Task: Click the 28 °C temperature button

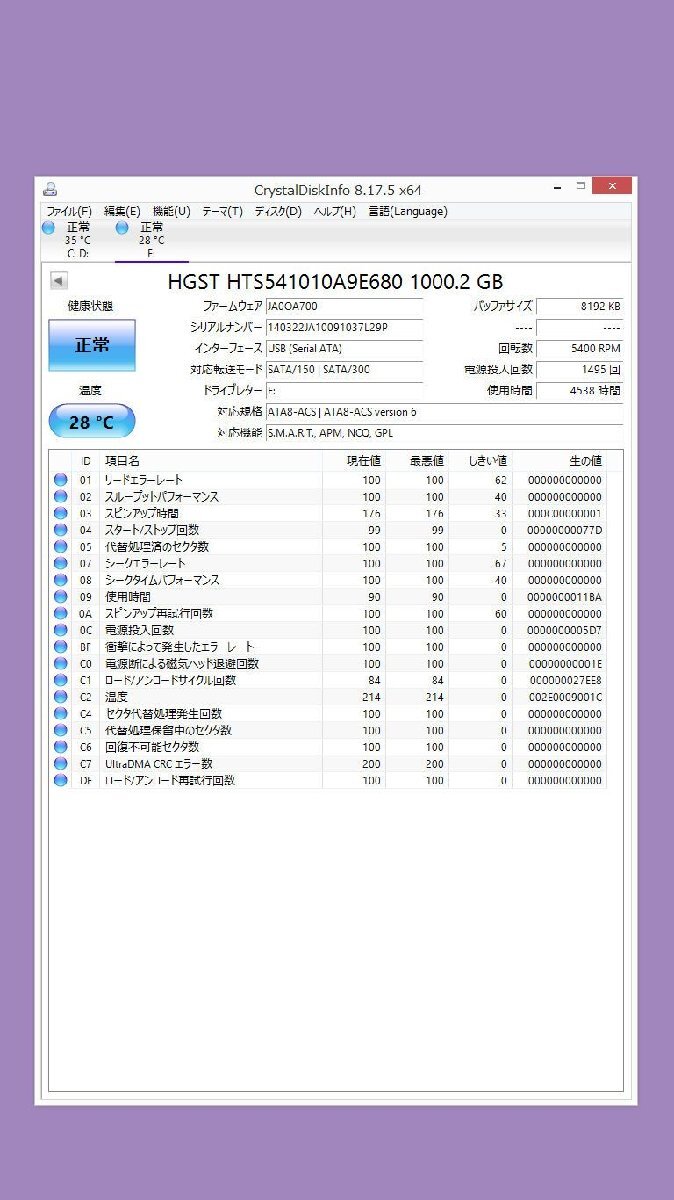Action: pyautogui.click(x=91, y=422)
